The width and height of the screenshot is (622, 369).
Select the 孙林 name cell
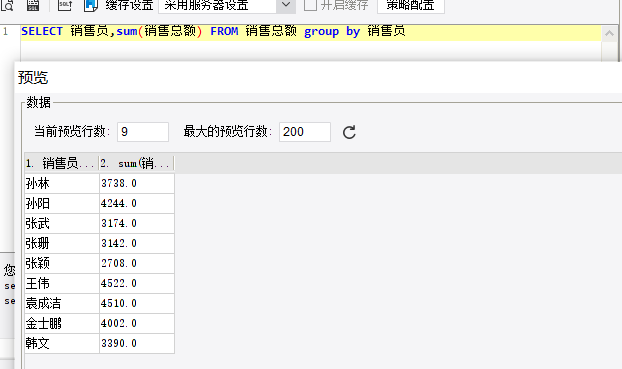point(62,183)
